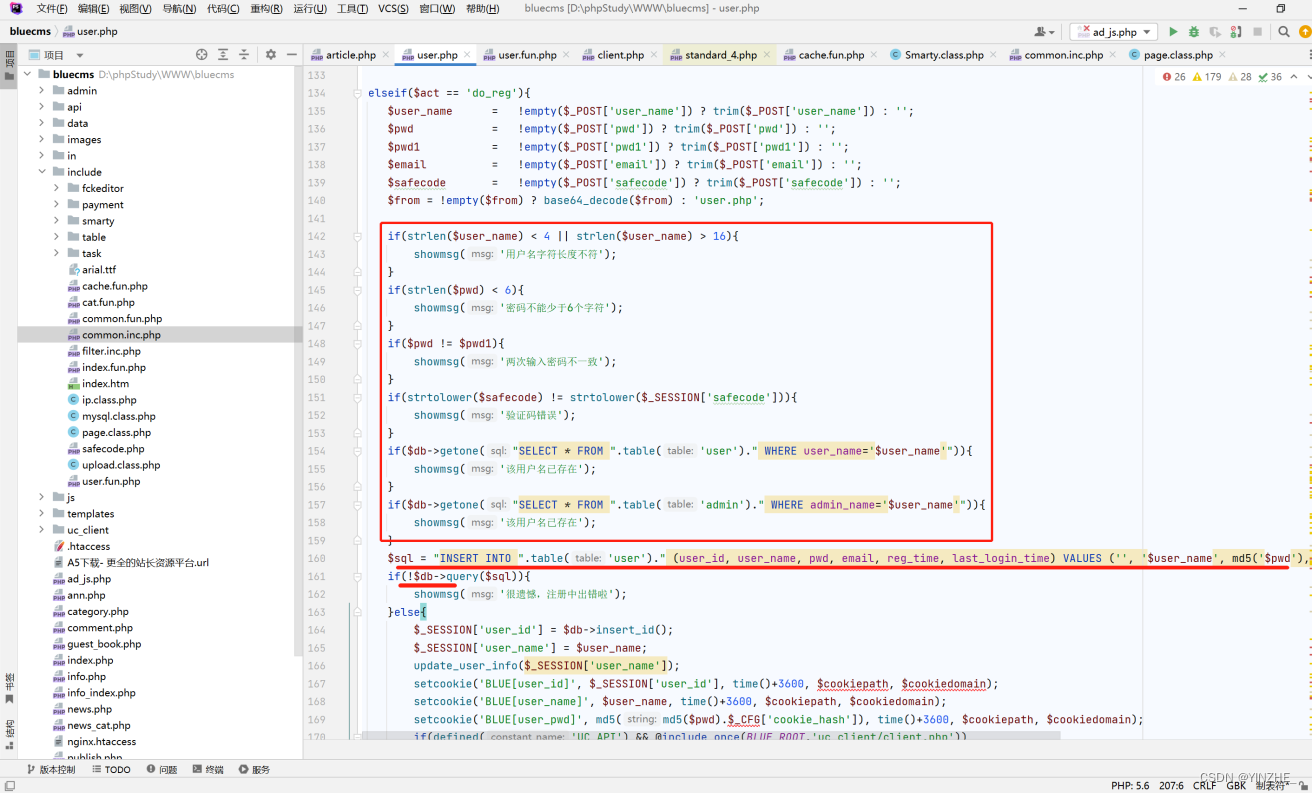Open the Refactor menu
The width and height of the screenshot is (1312, 793).
[266, 9]
